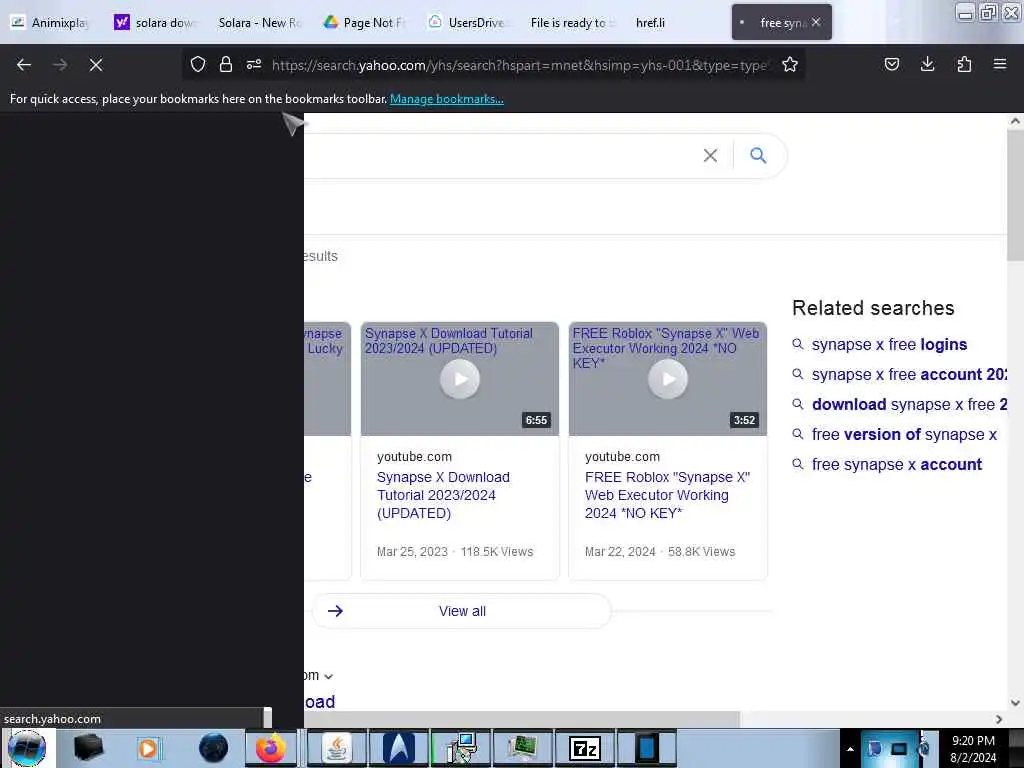Open the taskbar clock showing 9:20 PM
This screenshot has height=768, width=1024.
[x=973, y=748]
